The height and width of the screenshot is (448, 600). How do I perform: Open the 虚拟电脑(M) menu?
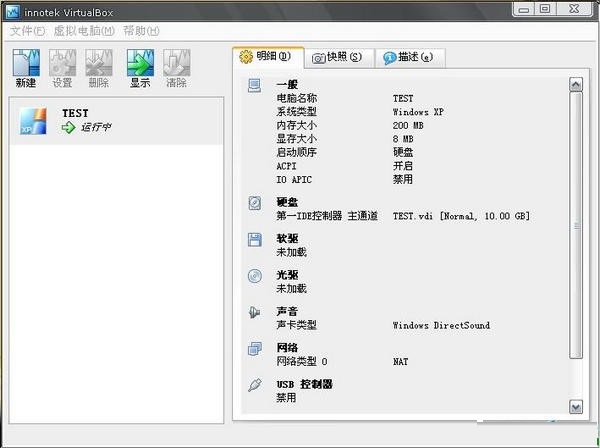tap(84, 31)
